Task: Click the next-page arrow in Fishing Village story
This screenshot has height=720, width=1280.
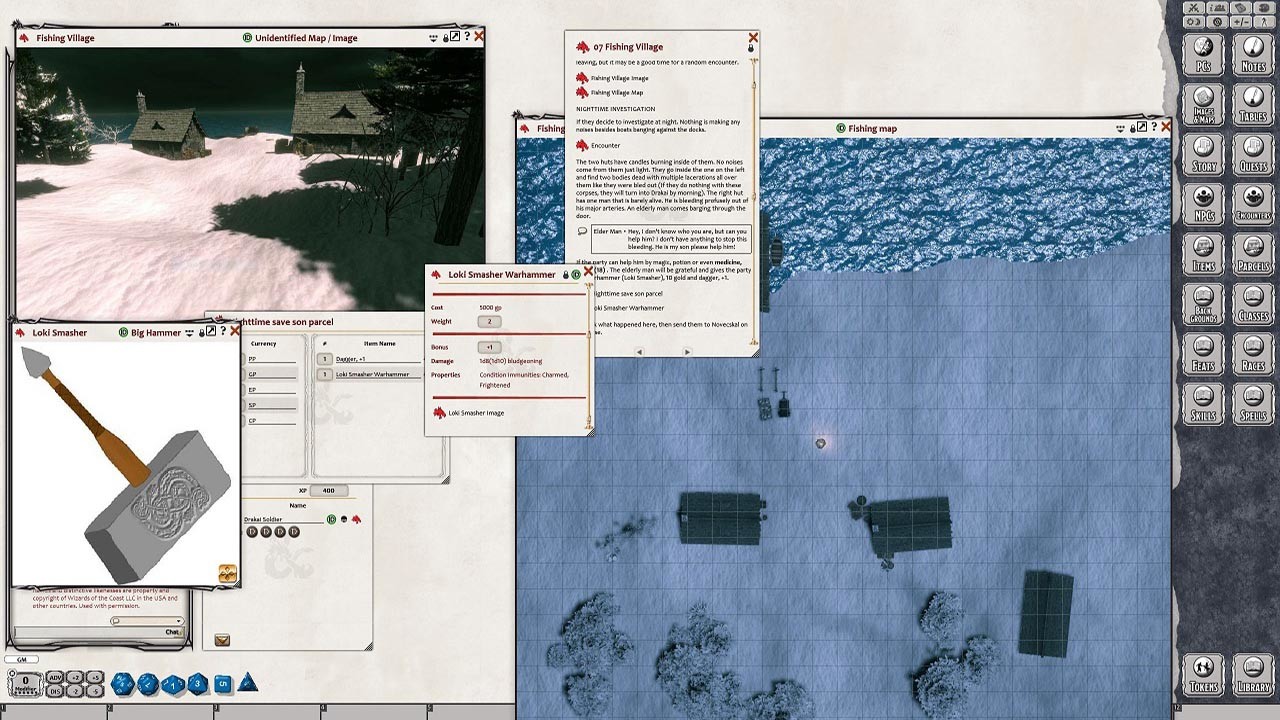Action: [687, 352]
